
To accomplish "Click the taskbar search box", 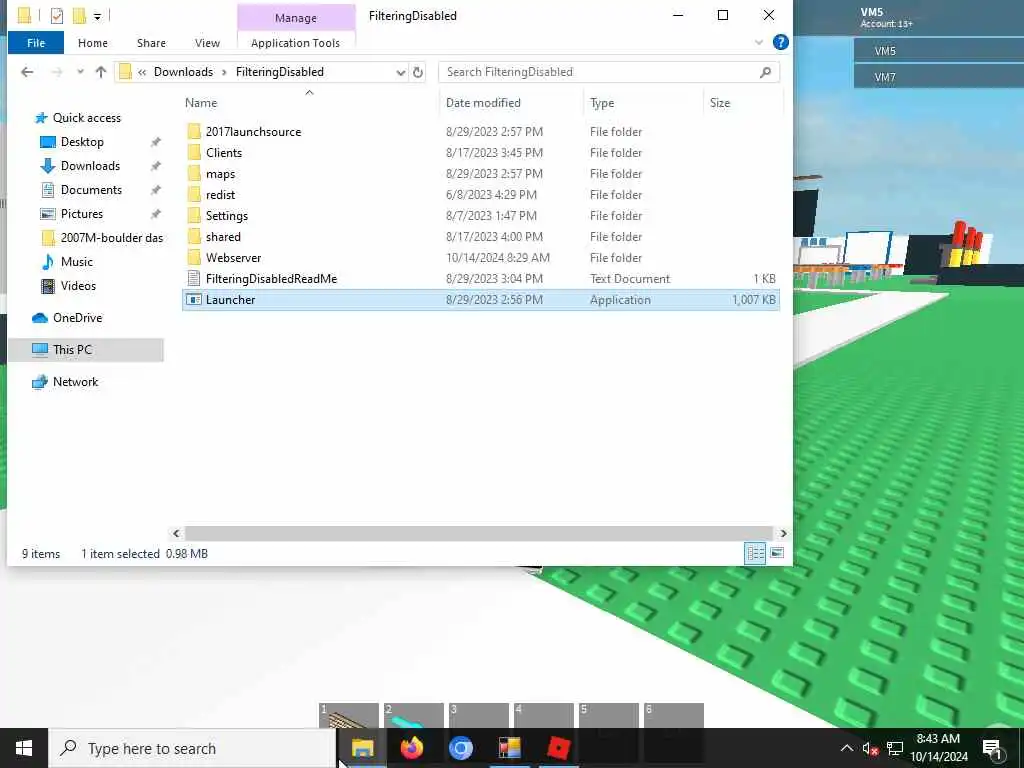I will pyautogui.click(x=192, y=748).
